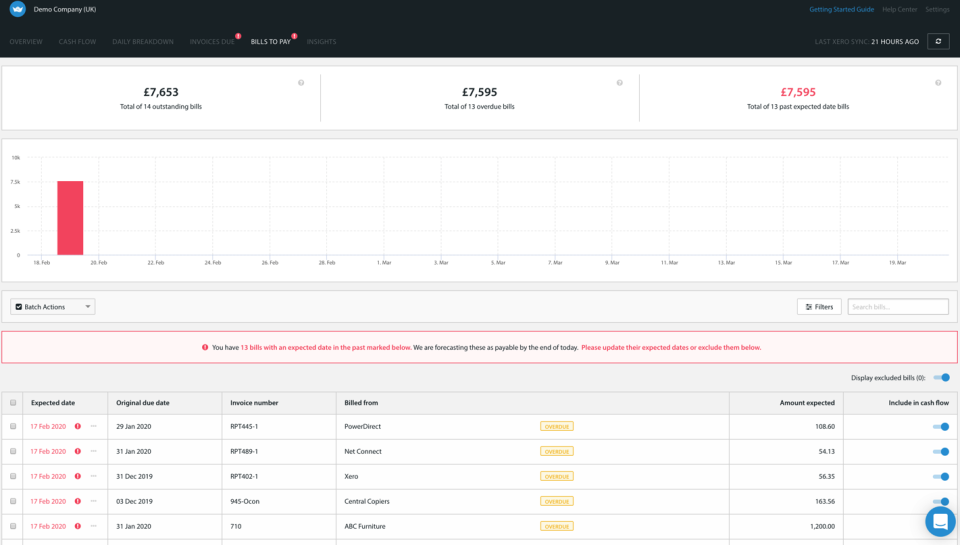Open the Getting Started Guide link
Viewport: 960px width, 545px height.
click(x=841, y=9)
